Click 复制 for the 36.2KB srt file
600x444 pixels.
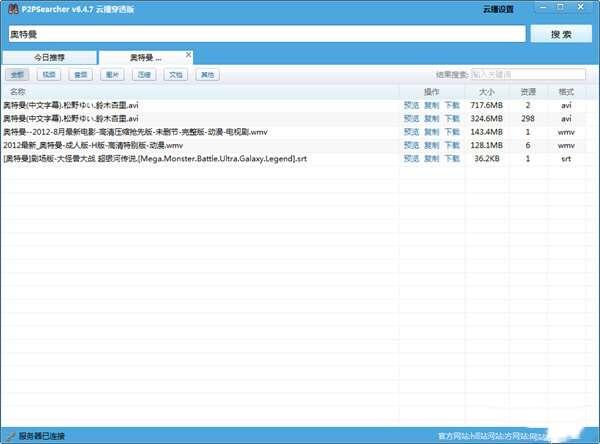431,157
